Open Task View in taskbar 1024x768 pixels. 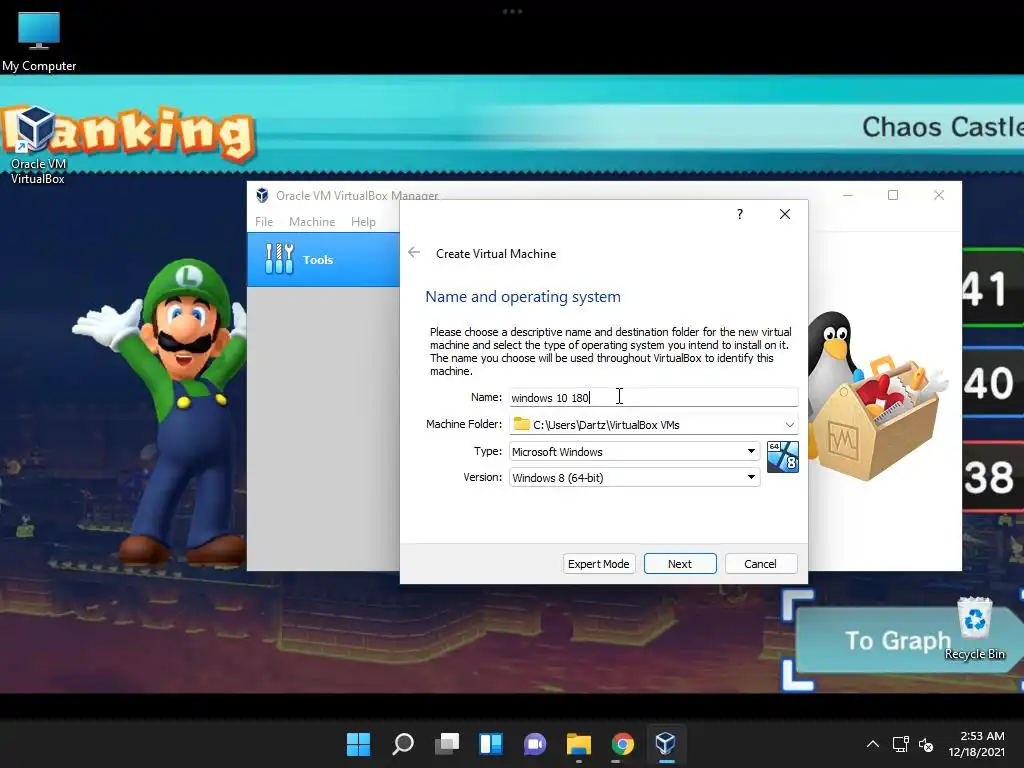(x=447, y=744)
